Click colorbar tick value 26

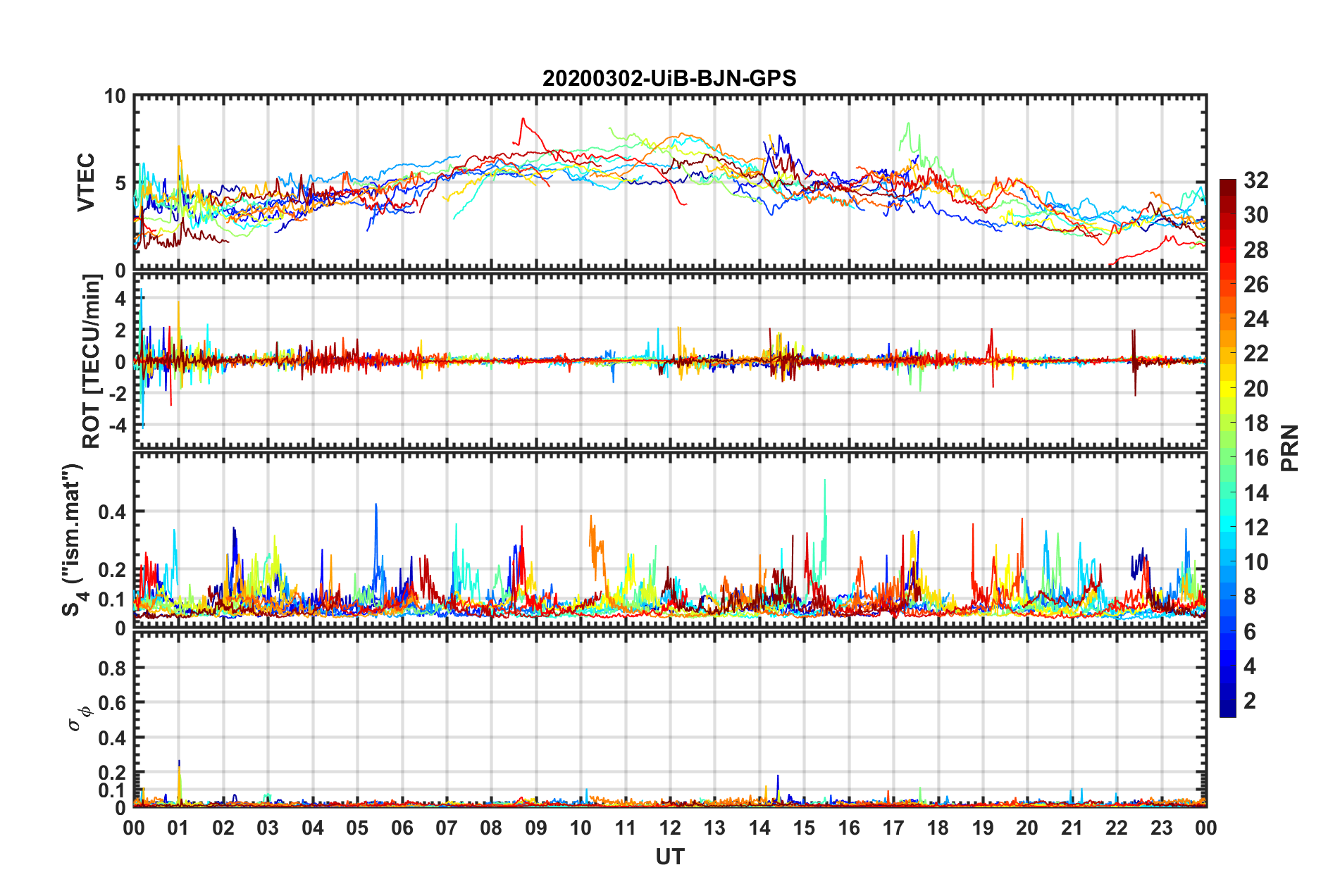point(1255,285)
